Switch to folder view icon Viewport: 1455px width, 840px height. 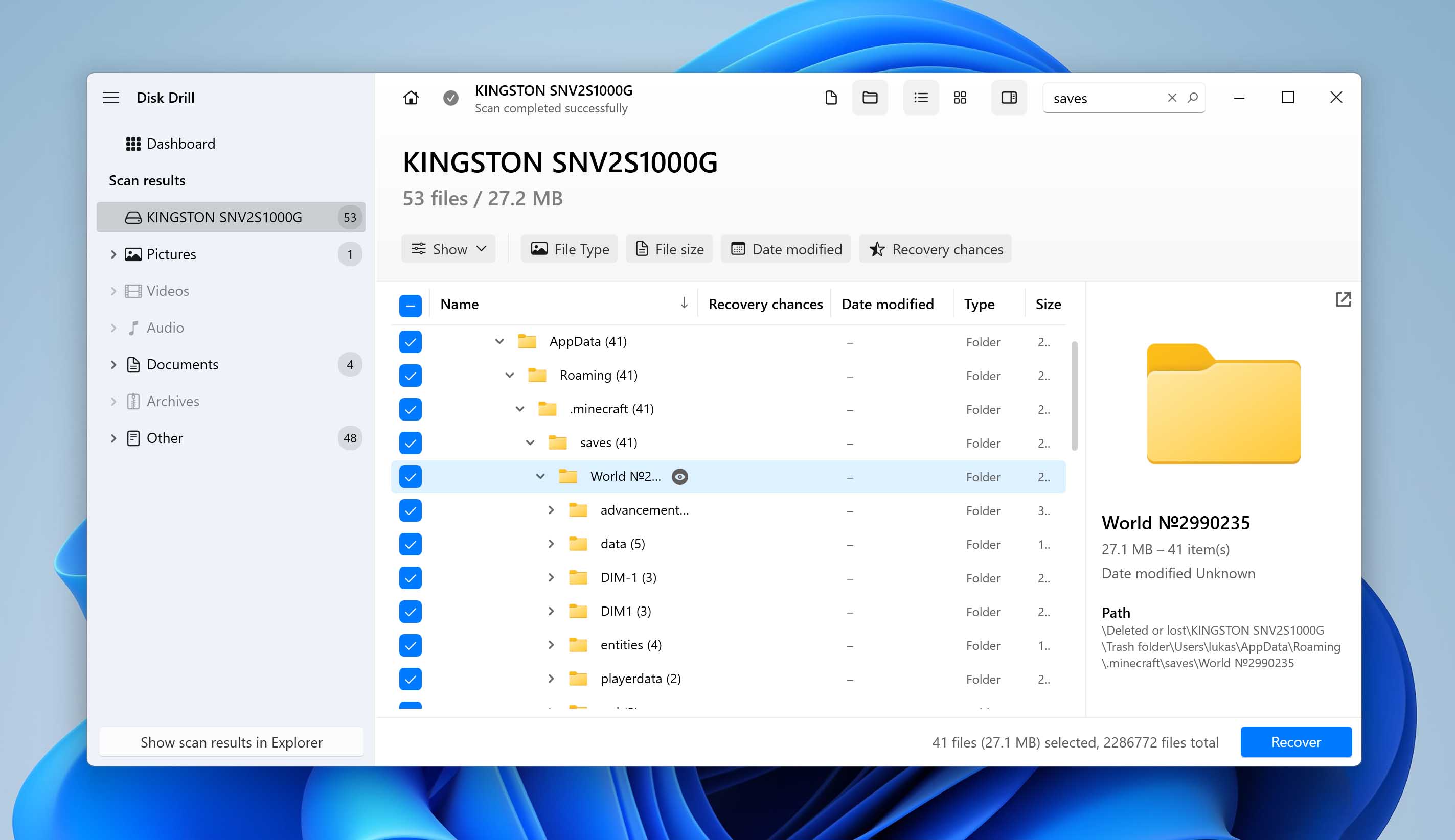[869, 98]
